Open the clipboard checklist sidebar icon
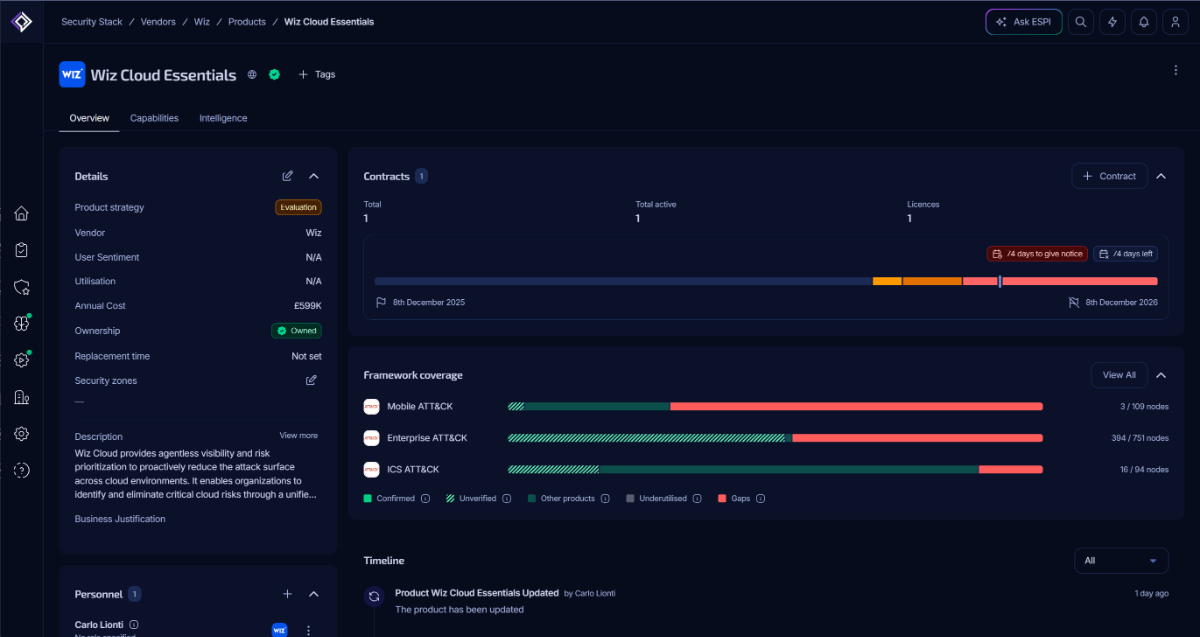1200x637 pixels. tap(21, 250)
